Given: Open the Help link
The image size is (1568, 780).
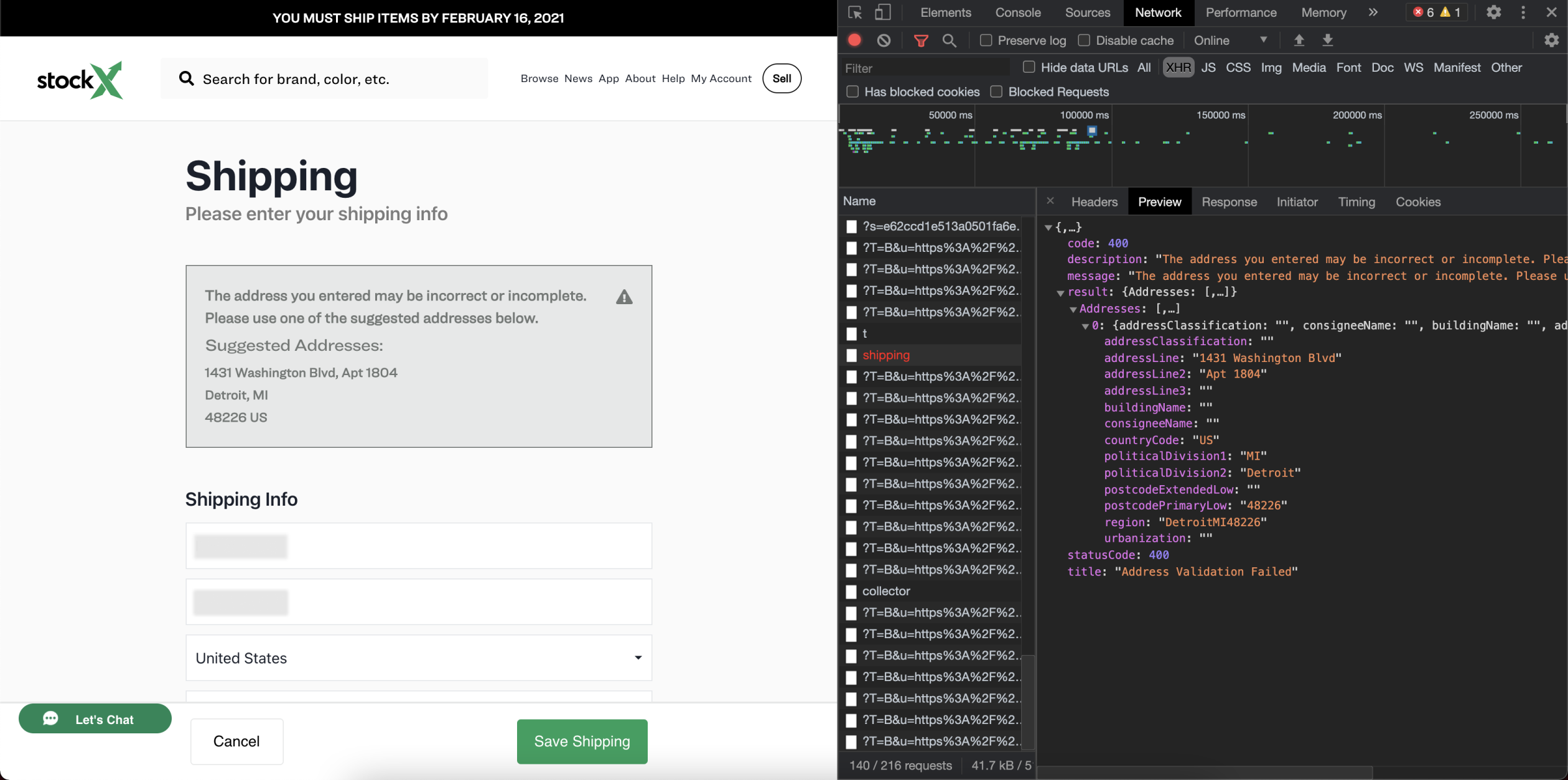Looking at the screenshot, I should [673, 78].
